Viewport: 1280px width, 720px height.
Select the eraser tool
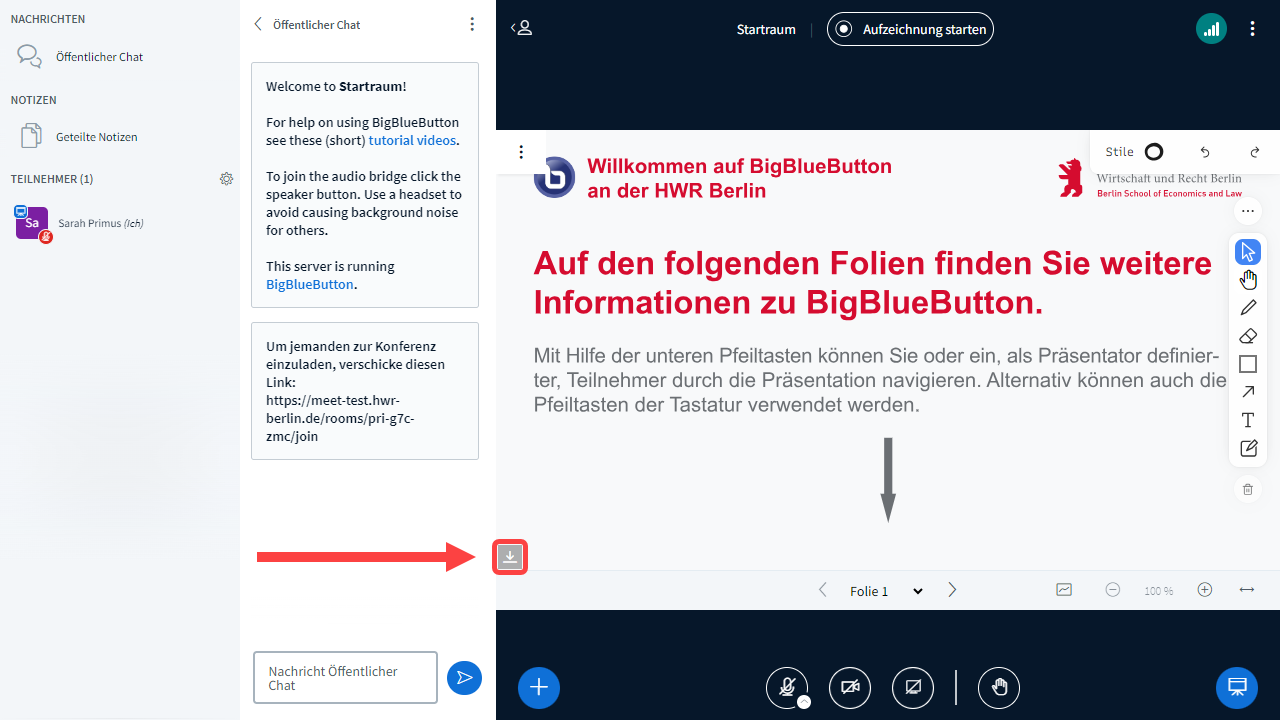1248,336
